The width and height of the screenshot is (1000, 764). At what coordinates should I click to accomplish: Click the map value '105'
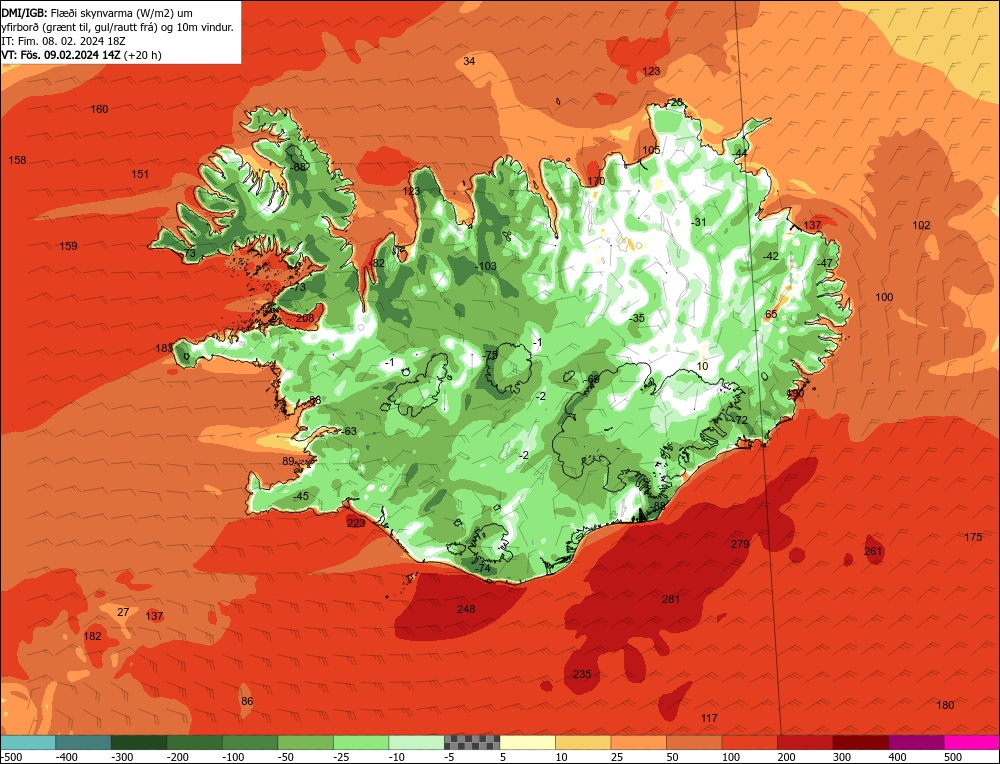tap(651, 150)
